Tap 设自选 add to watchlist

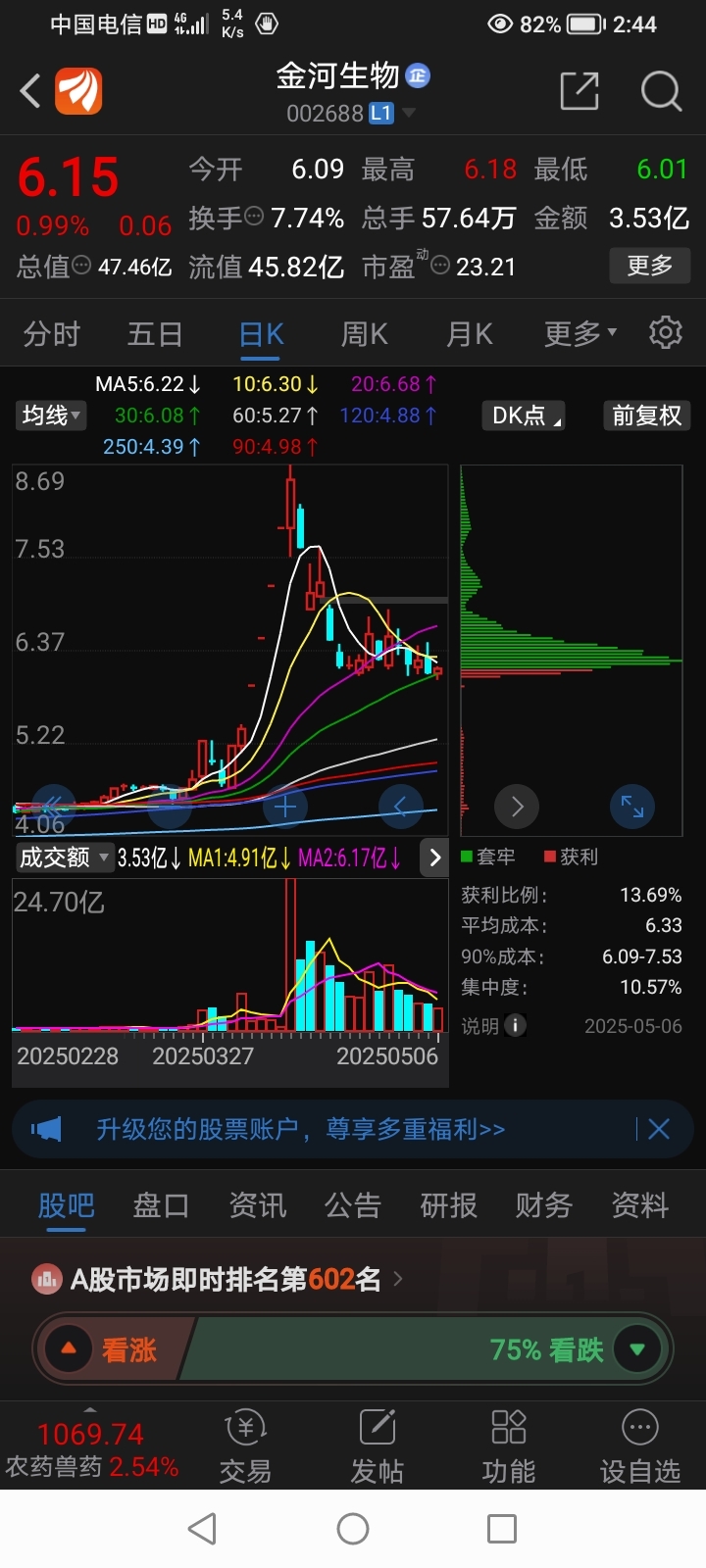coord(640,1447)
